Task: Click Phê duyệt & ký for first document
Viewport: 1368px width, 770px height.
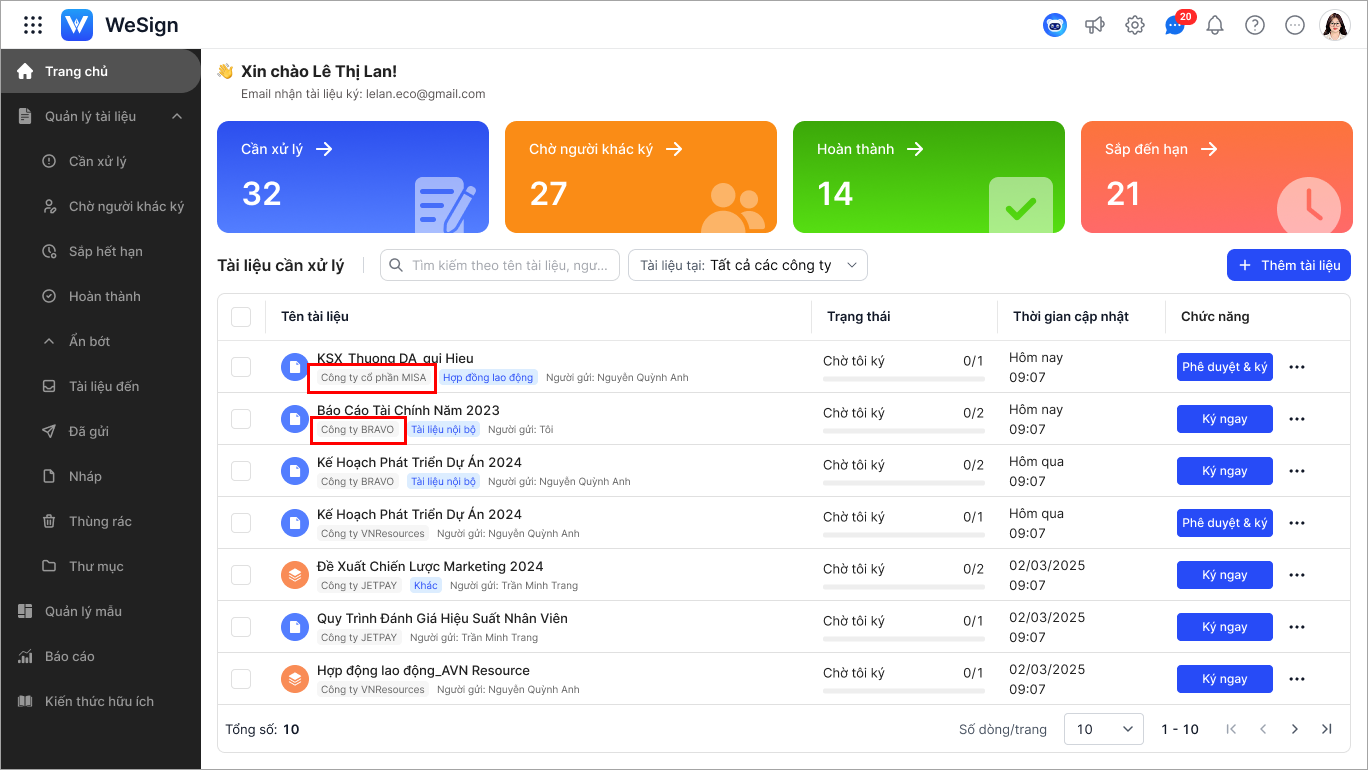Action: 1224,367
